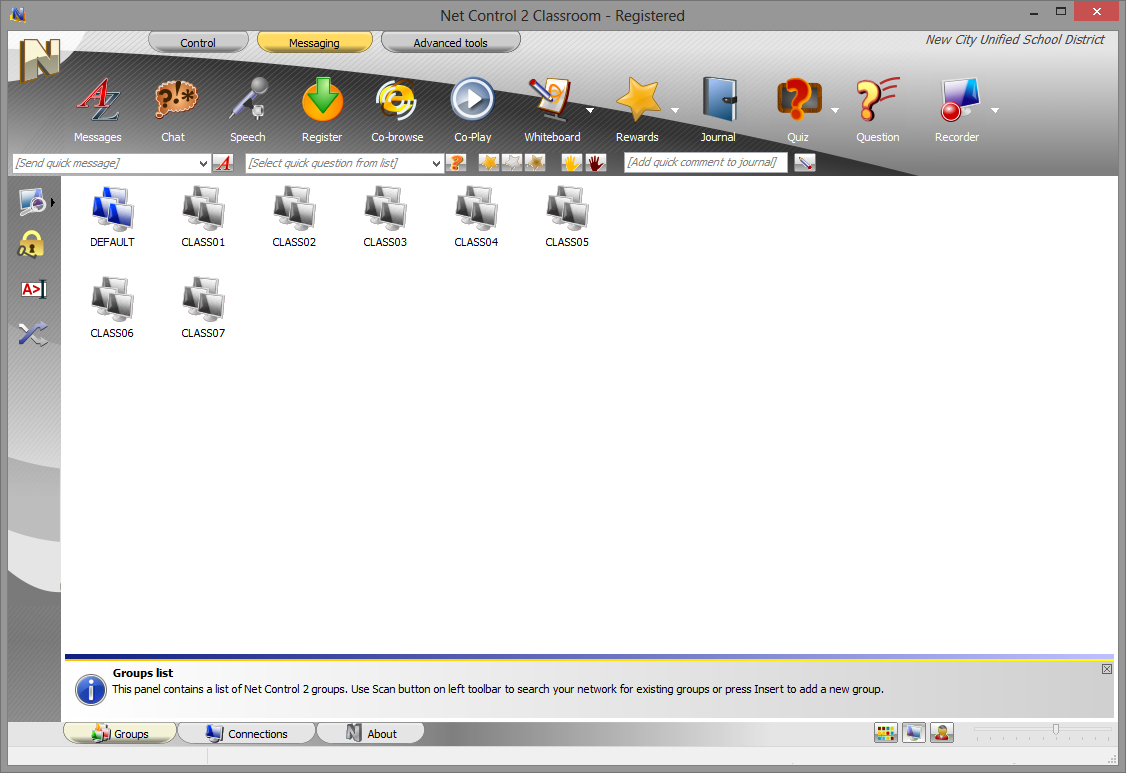1126x773 pixels.
Task: Open About bottom tab
Action: pyautogui.click(x=371, y=733)
